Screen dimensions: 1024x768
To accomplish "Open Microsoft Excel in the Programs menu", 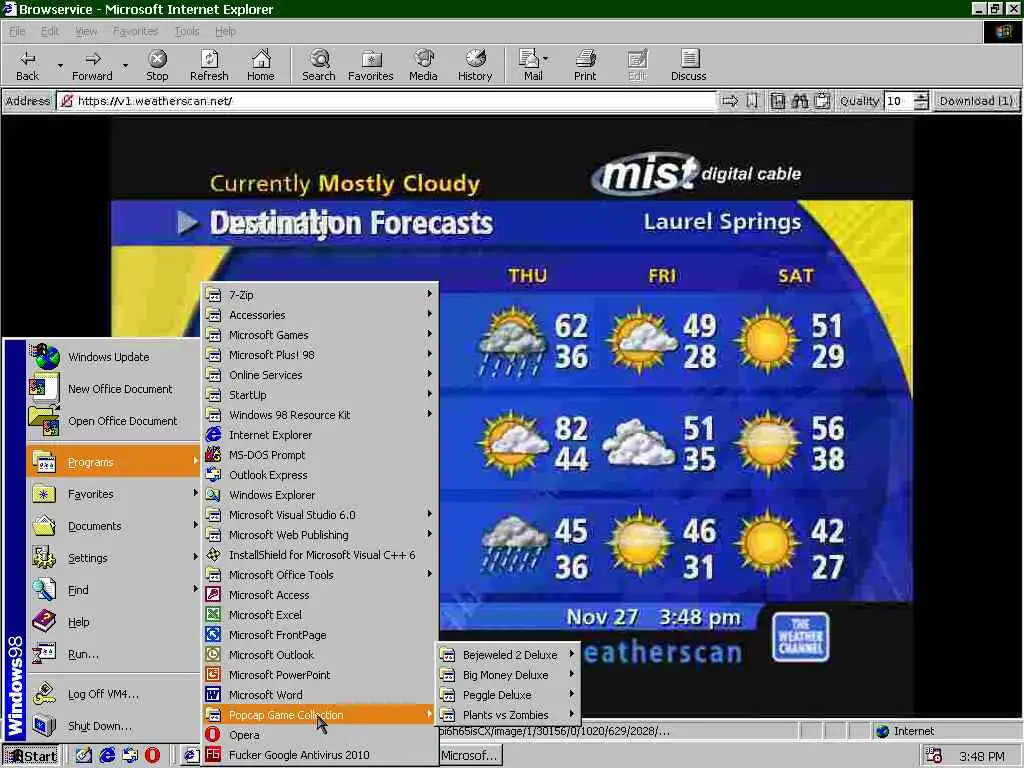I will point(320,615).
